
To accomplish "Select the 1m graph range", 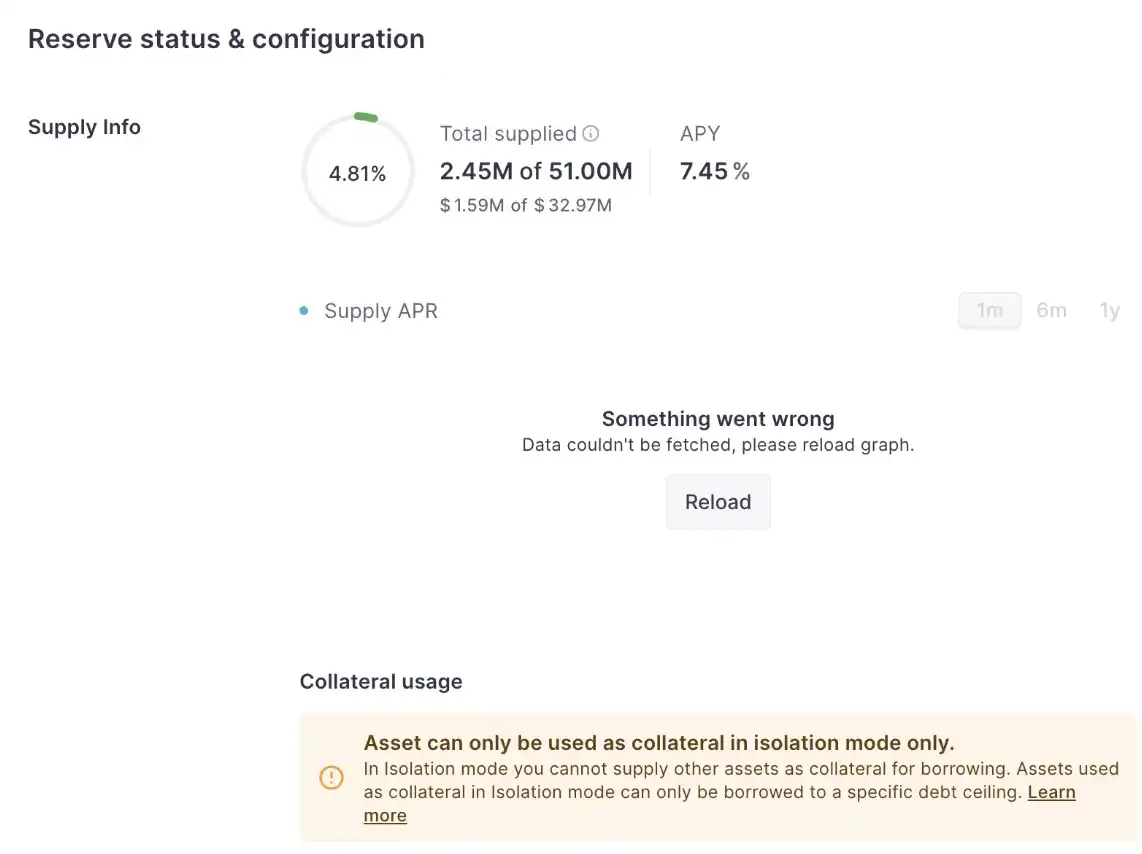I will tap(989, 311).
